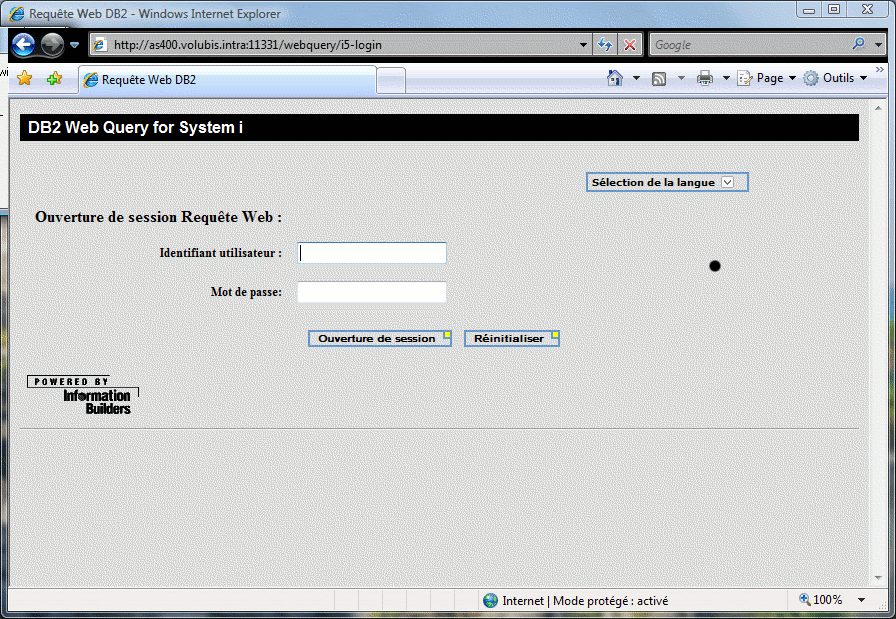
Task: Open the Favorites Center star icon
Action: point(25,78)
